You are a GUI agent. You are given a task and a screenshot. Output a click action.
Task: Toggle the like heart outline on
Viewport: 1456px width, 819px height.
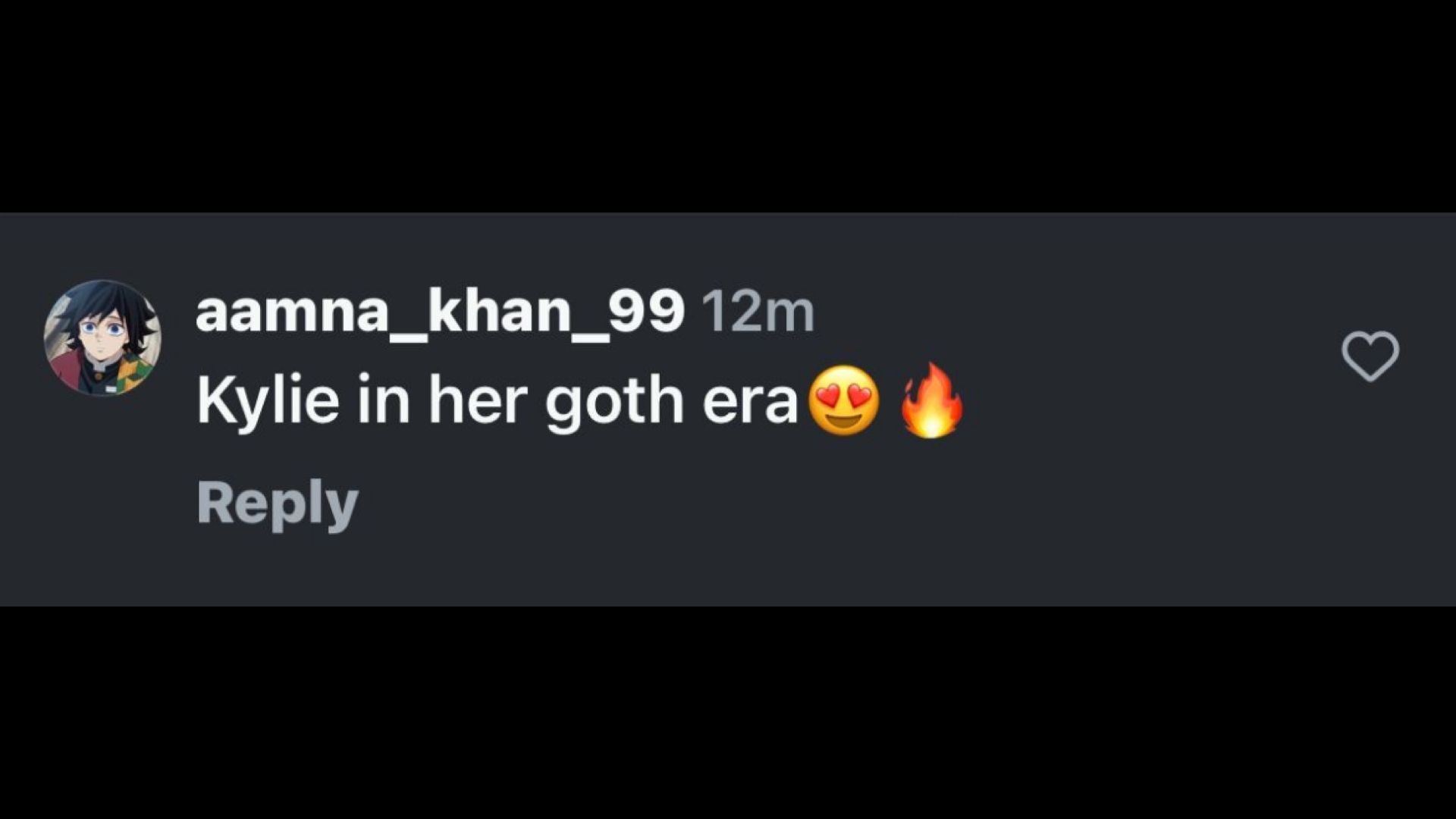1370,356
